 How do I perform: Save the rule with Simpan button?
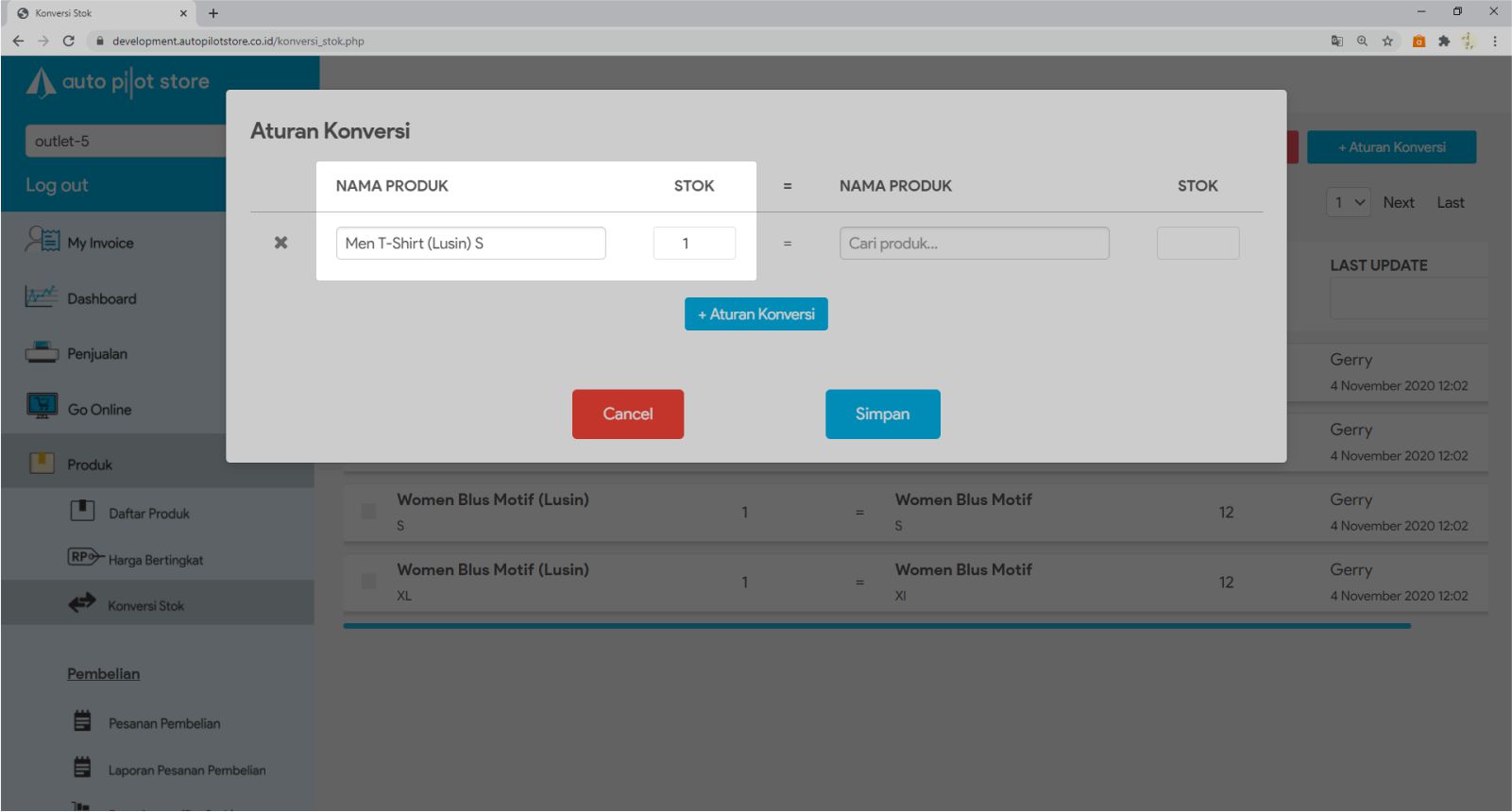pyautogui.click(x=882, y=414)
